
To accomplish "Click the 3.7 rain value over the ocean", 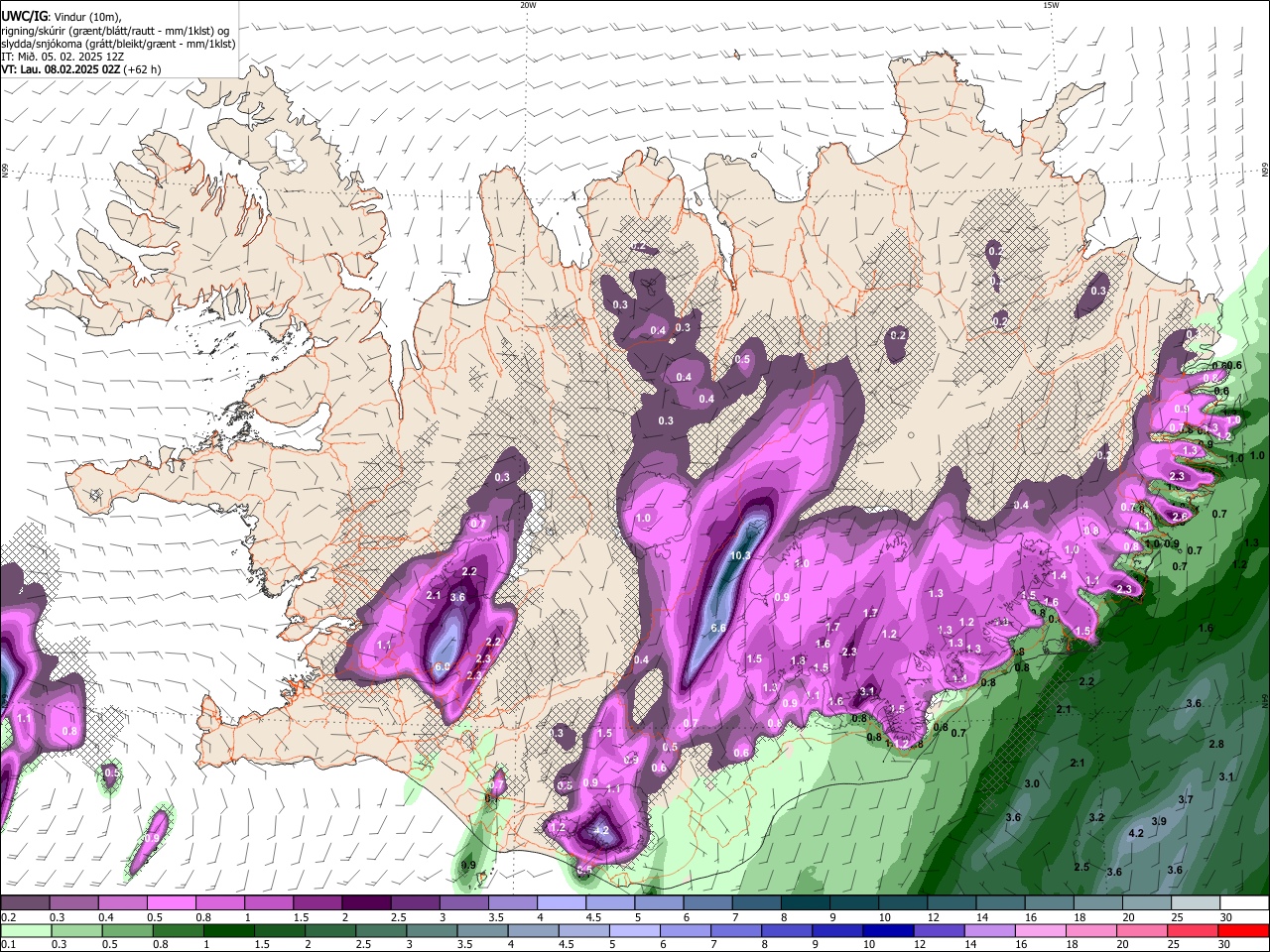I will click(x=1186, y=799).
